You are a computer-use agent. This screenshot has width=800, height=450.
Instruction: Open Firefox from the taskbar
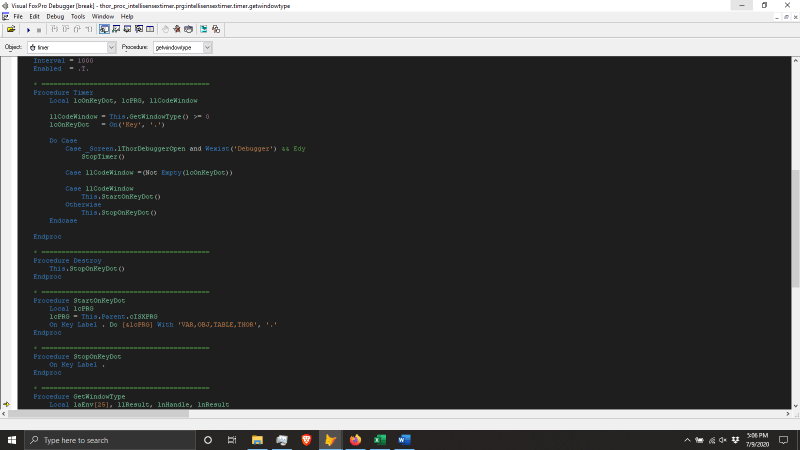(355, 440)
